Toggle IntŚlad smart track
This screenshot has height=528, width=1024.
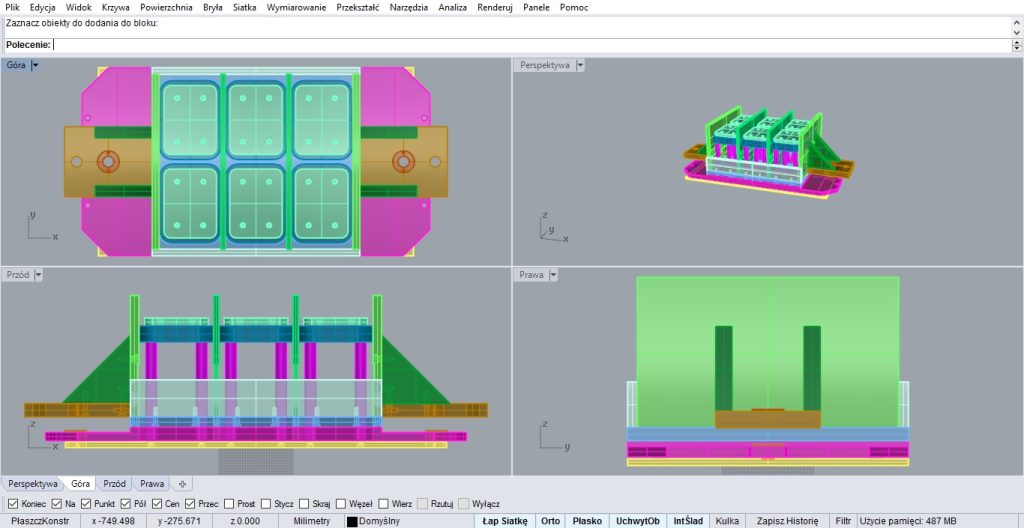pos(688,521)
